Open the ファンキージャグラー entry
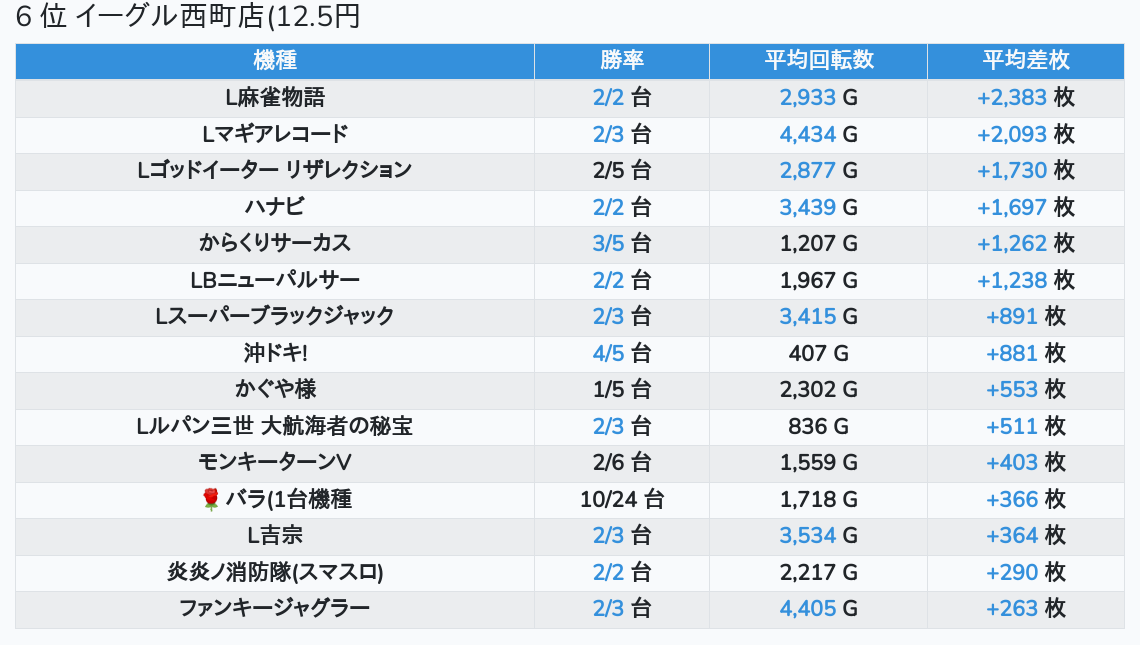The width and height of the screenshot is (1140, 645). click(275, 608)
